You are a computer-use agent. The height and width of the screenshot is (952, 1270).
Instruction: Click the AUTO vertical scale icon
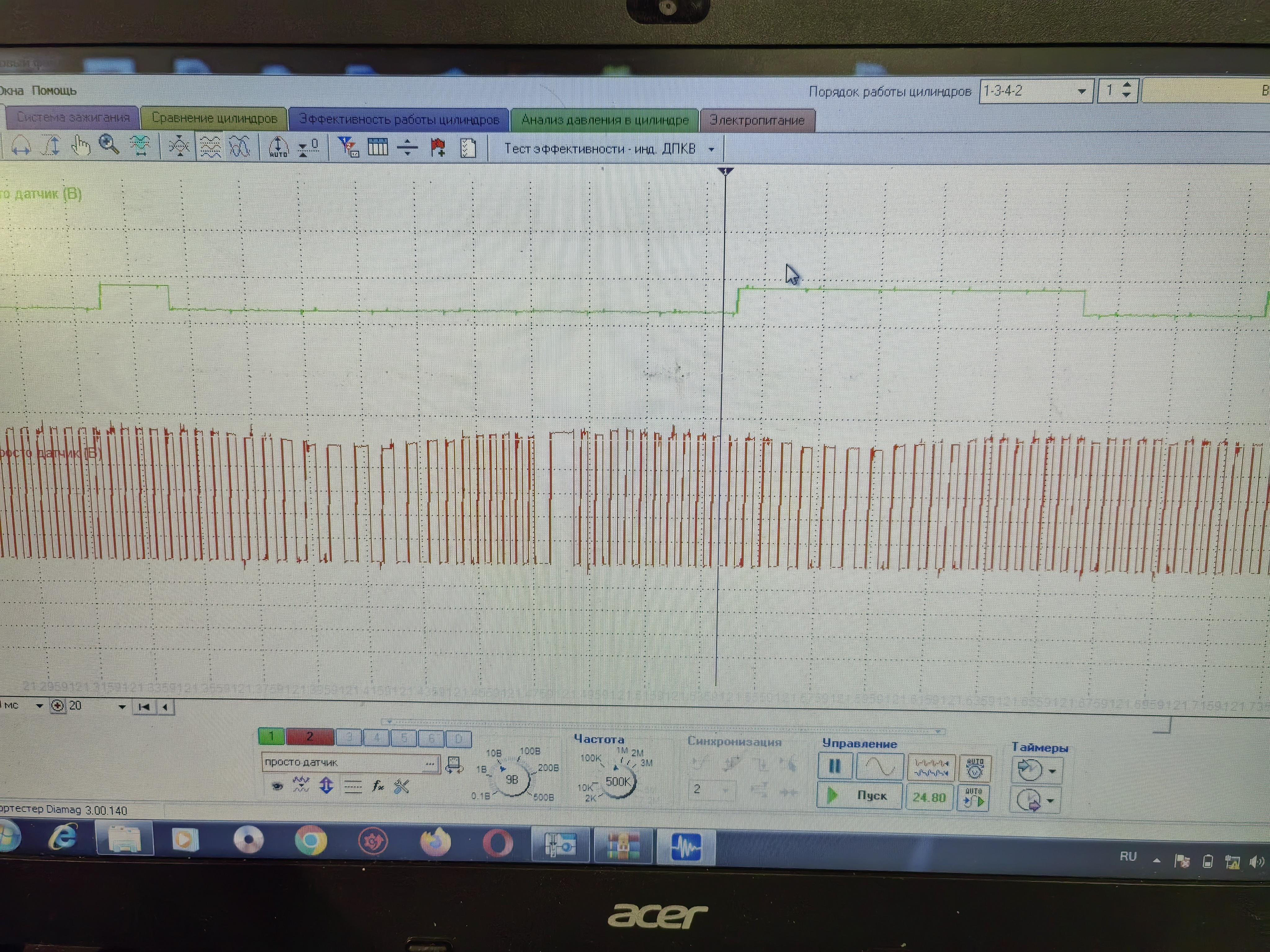(278, 148)
